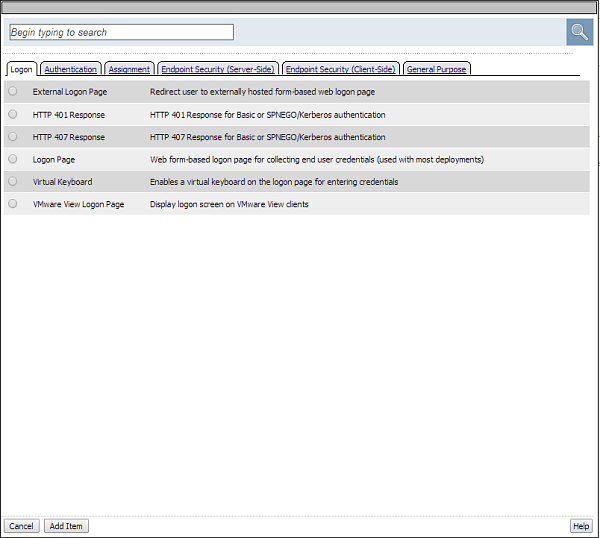Switch to Endpoint Security (Client-Side) tab
This screenshot has width=600, height=538.
click(341, 69)
